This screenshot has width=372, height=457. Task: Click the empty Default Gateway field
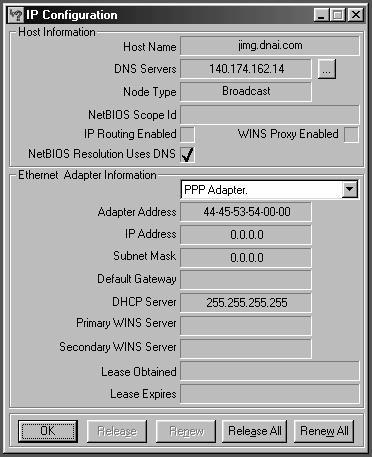point(246,279)
